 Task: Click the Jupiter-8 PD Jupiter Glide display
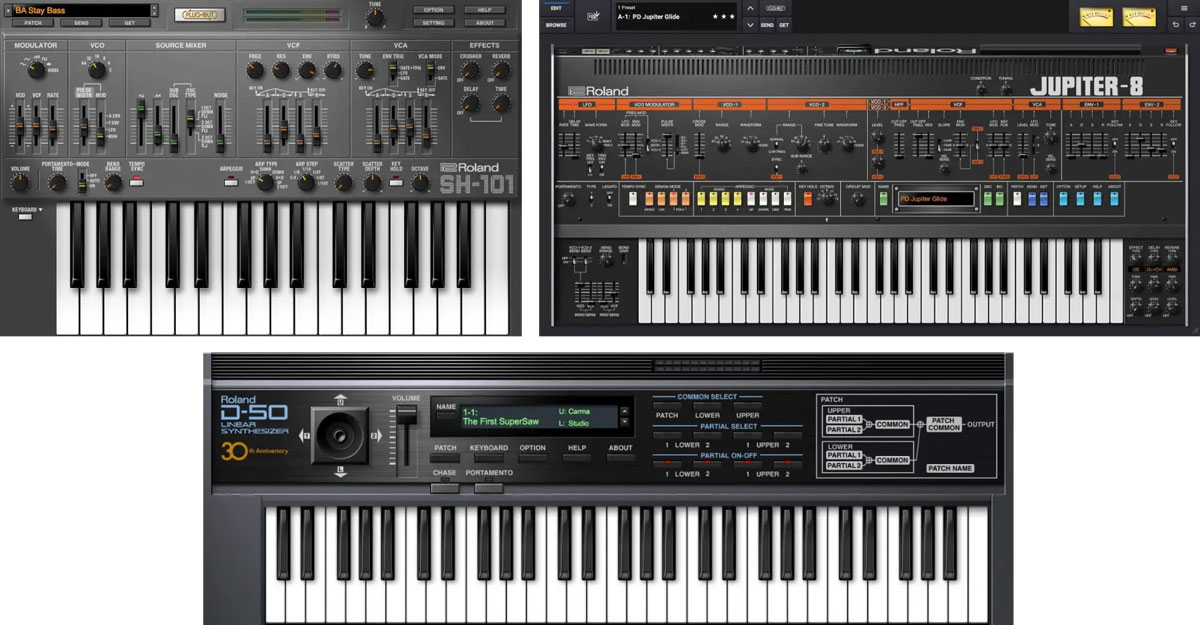[935, 198]
